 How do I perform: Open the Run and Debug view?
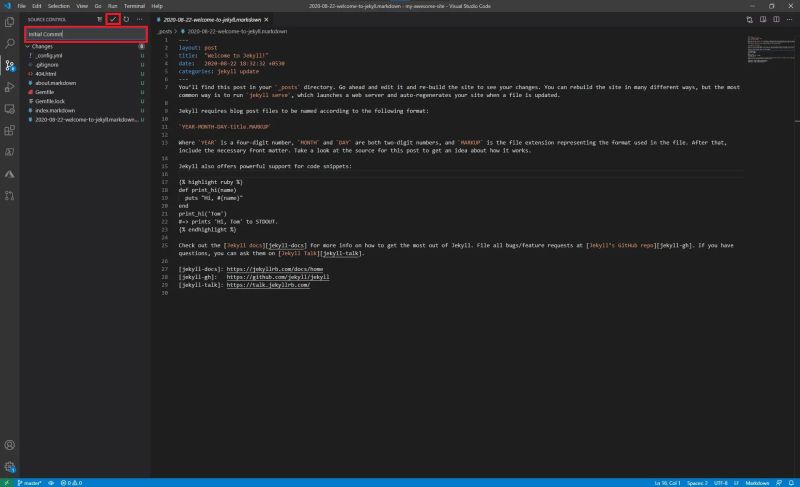[10, 87]
